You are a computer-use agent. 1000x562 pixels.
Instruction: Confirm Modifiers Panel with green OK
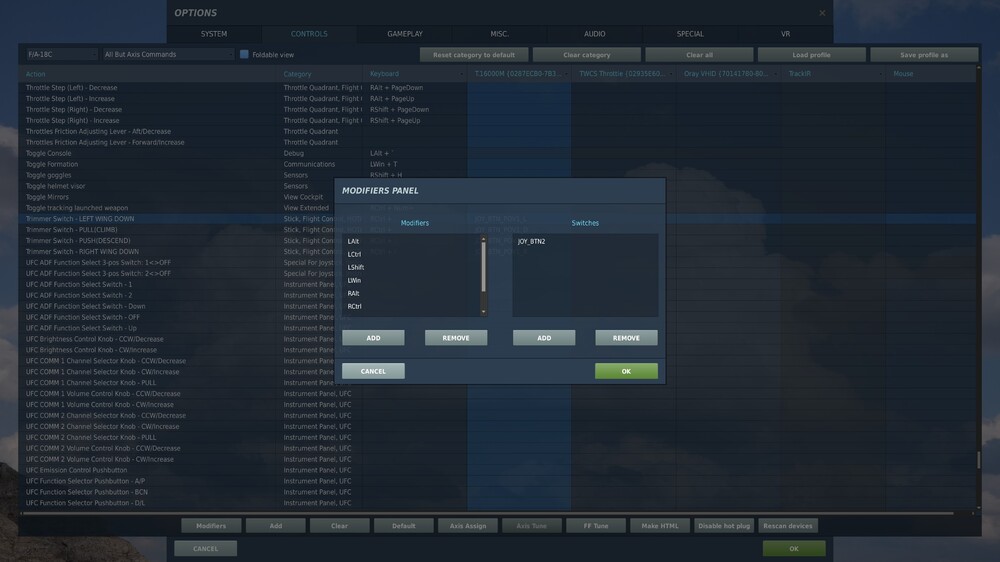(x=626, y=371)
